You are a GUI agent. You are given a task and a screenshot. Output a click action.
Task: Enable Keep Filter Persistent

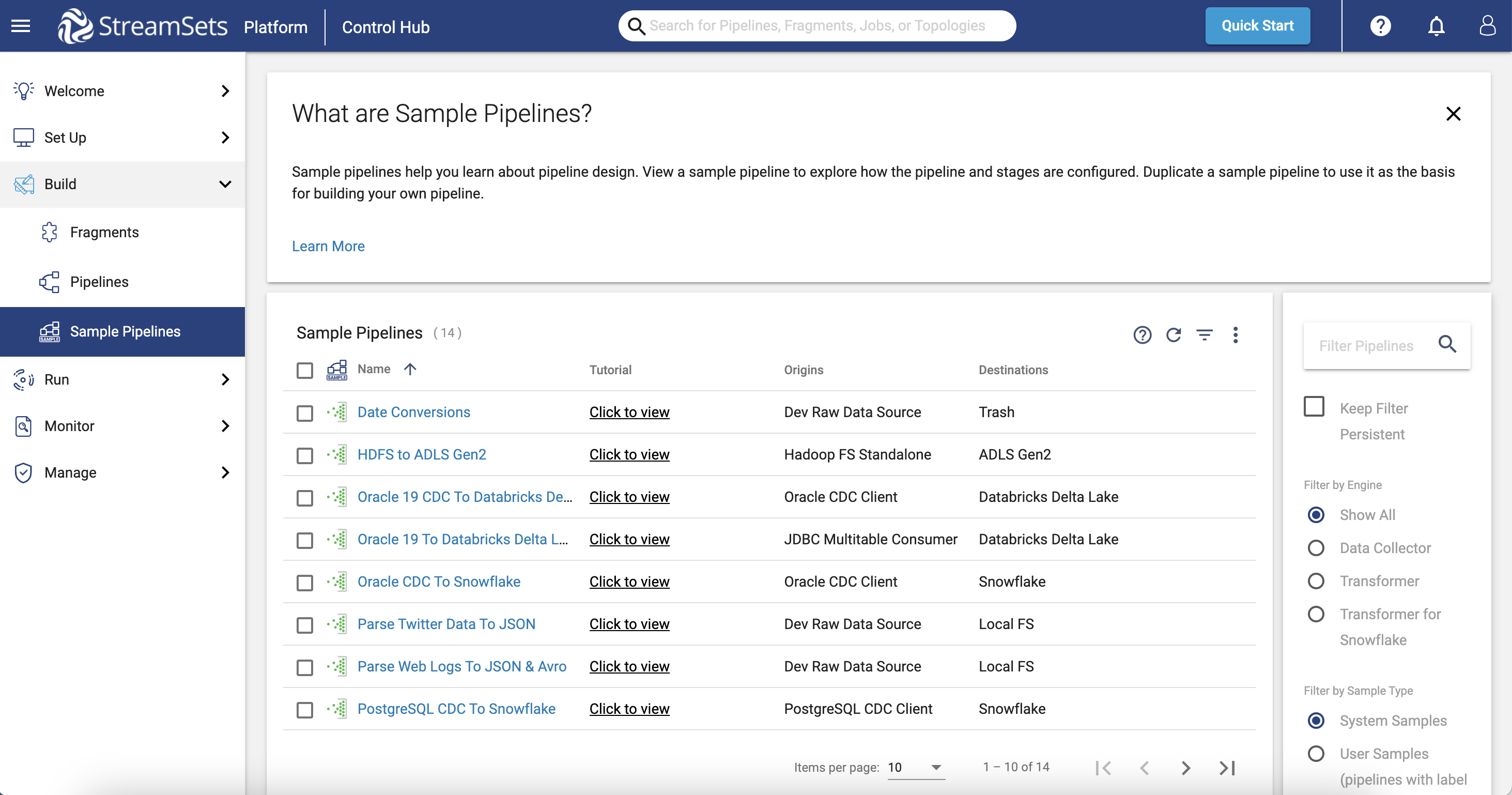(1315, 406)
